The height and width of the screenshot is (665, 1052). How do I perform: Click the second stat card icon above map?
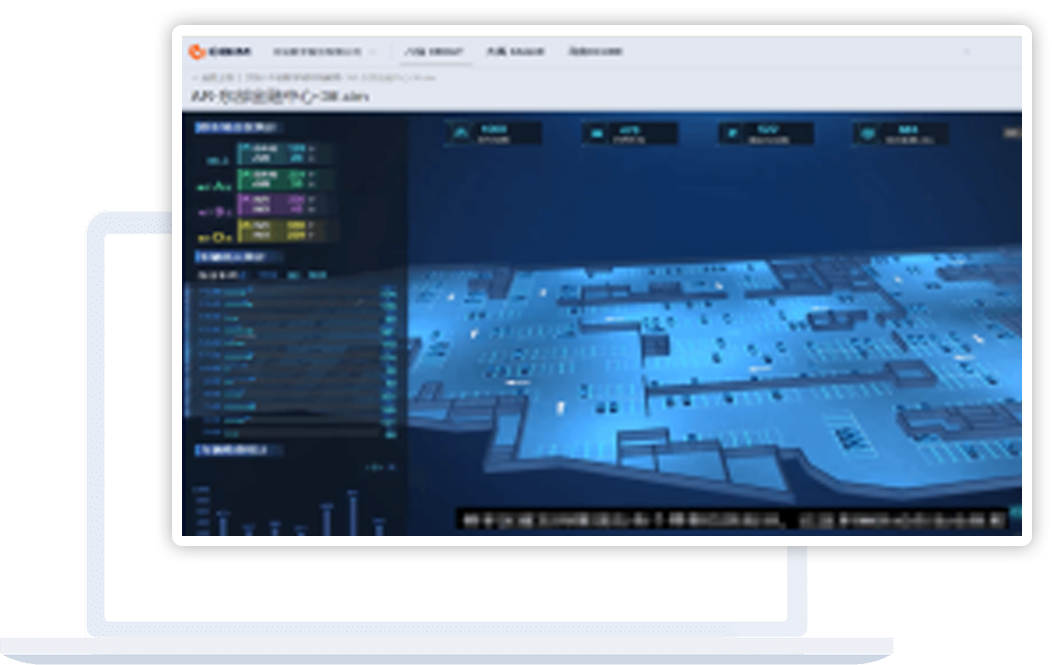pos(597,133)
